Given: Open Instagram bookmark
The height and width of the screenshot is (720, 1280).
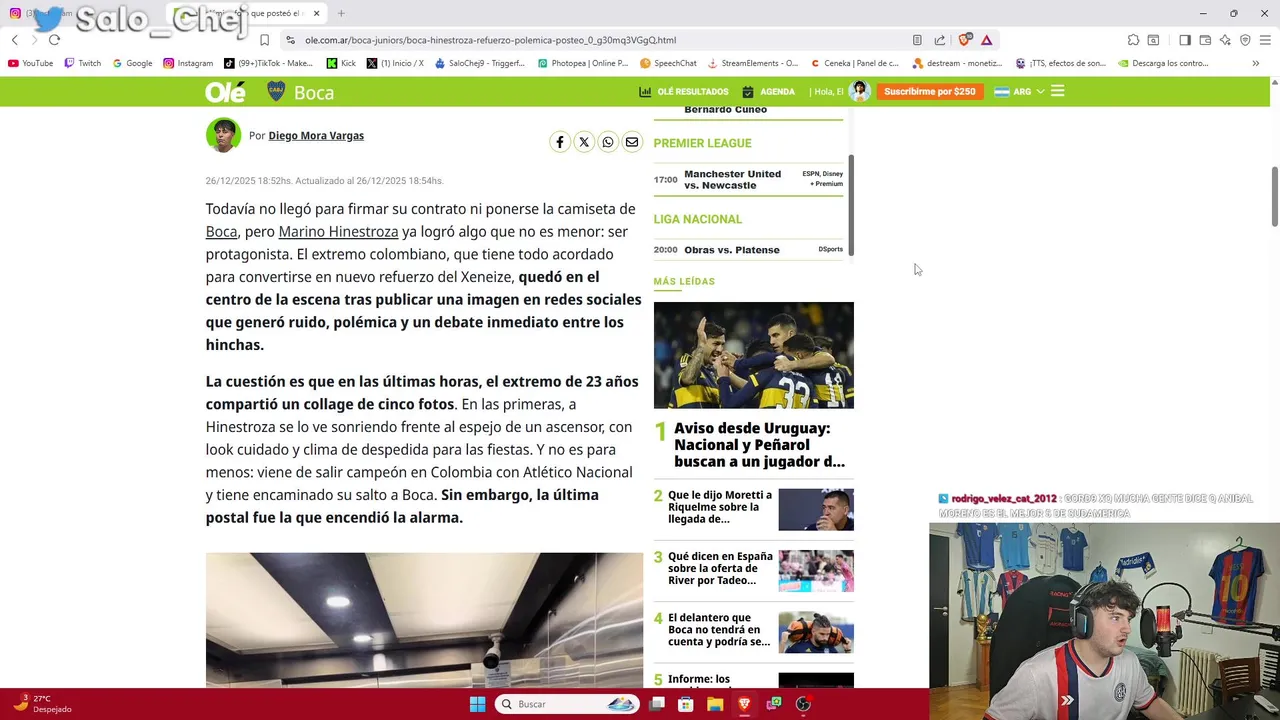Looking at the screenshot, I should [187, 63].
